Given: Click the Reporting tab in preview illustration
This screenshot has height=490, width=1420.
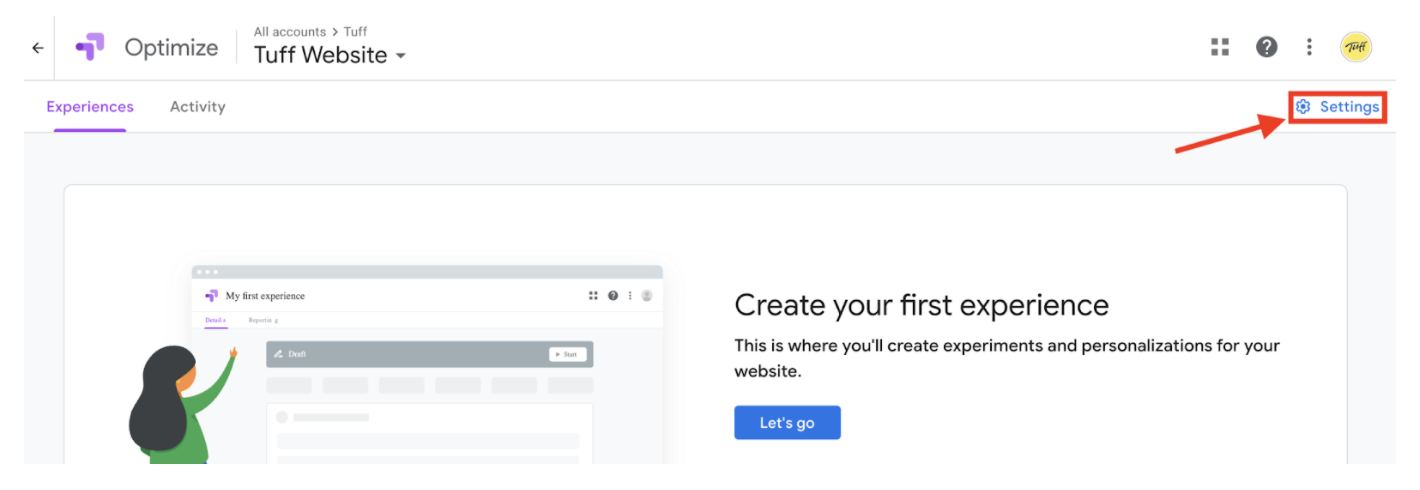Looking at the screenshot, I should 263,320.
